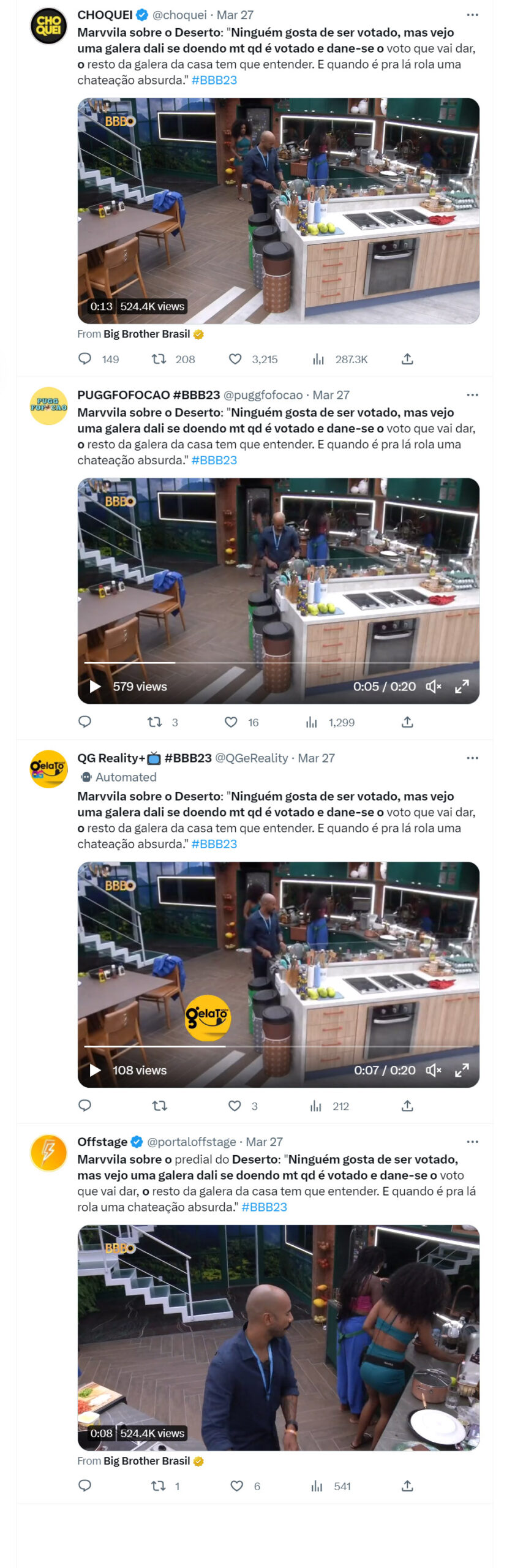This screenshot has height=1568, width=515.
Task: Open more options on QG Reality+ tweet
Action: [472, 758]
